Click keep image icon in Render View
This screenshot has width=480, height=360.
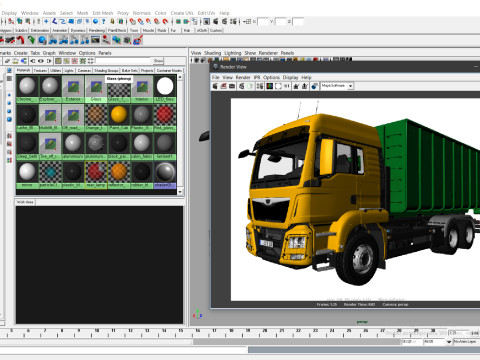click(296, 86)
